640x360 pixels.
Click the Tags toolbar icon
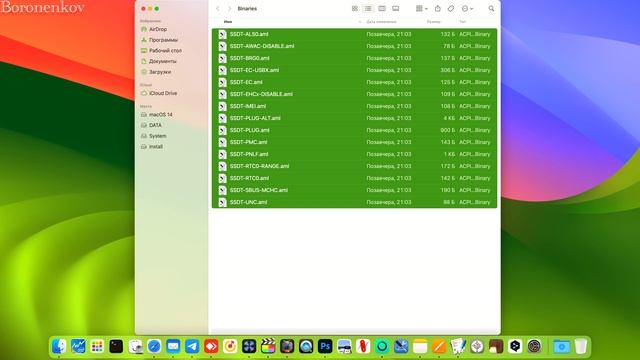[451, 9]
